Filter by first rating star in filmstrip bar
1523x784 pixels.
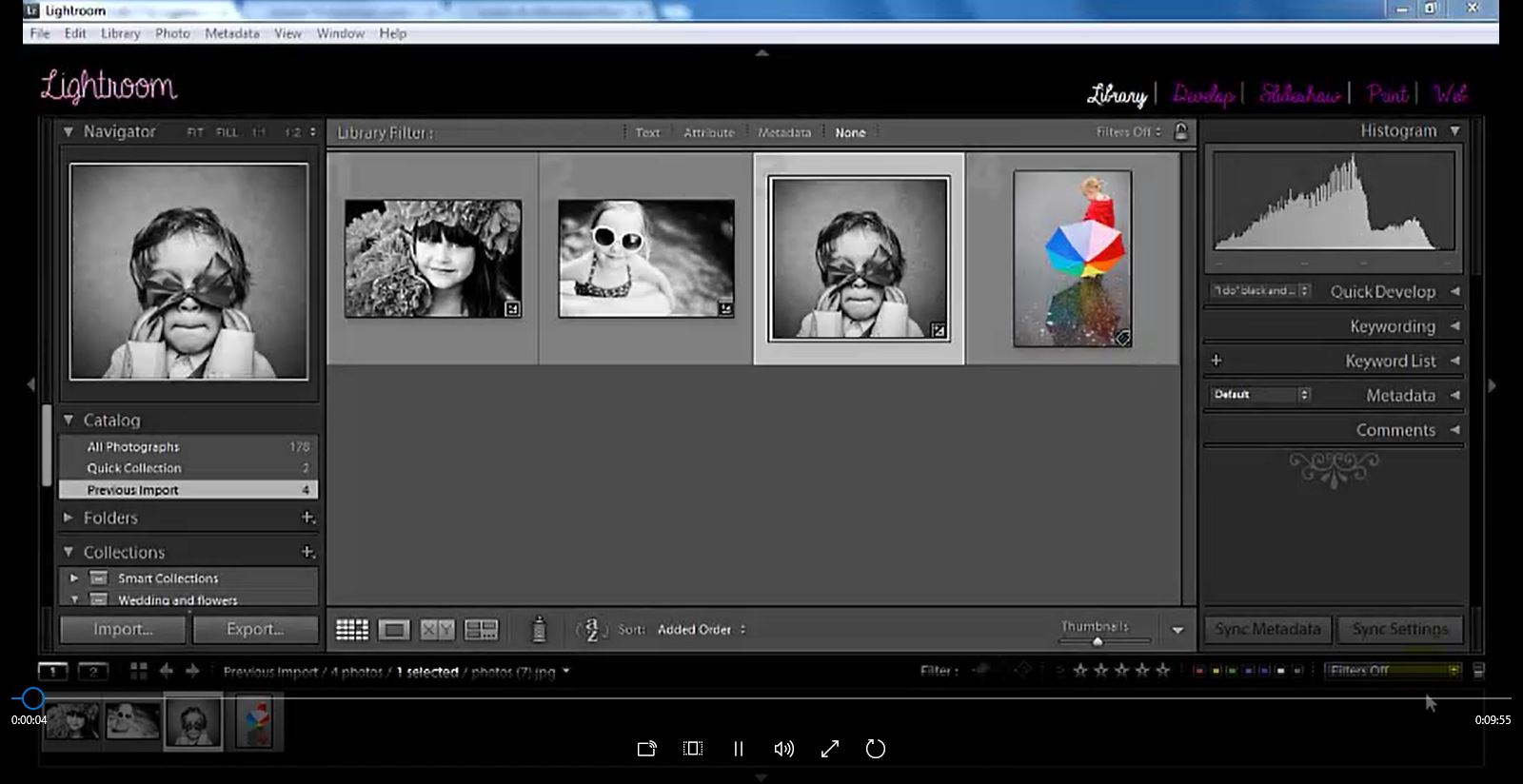(x=1080, y=671)
